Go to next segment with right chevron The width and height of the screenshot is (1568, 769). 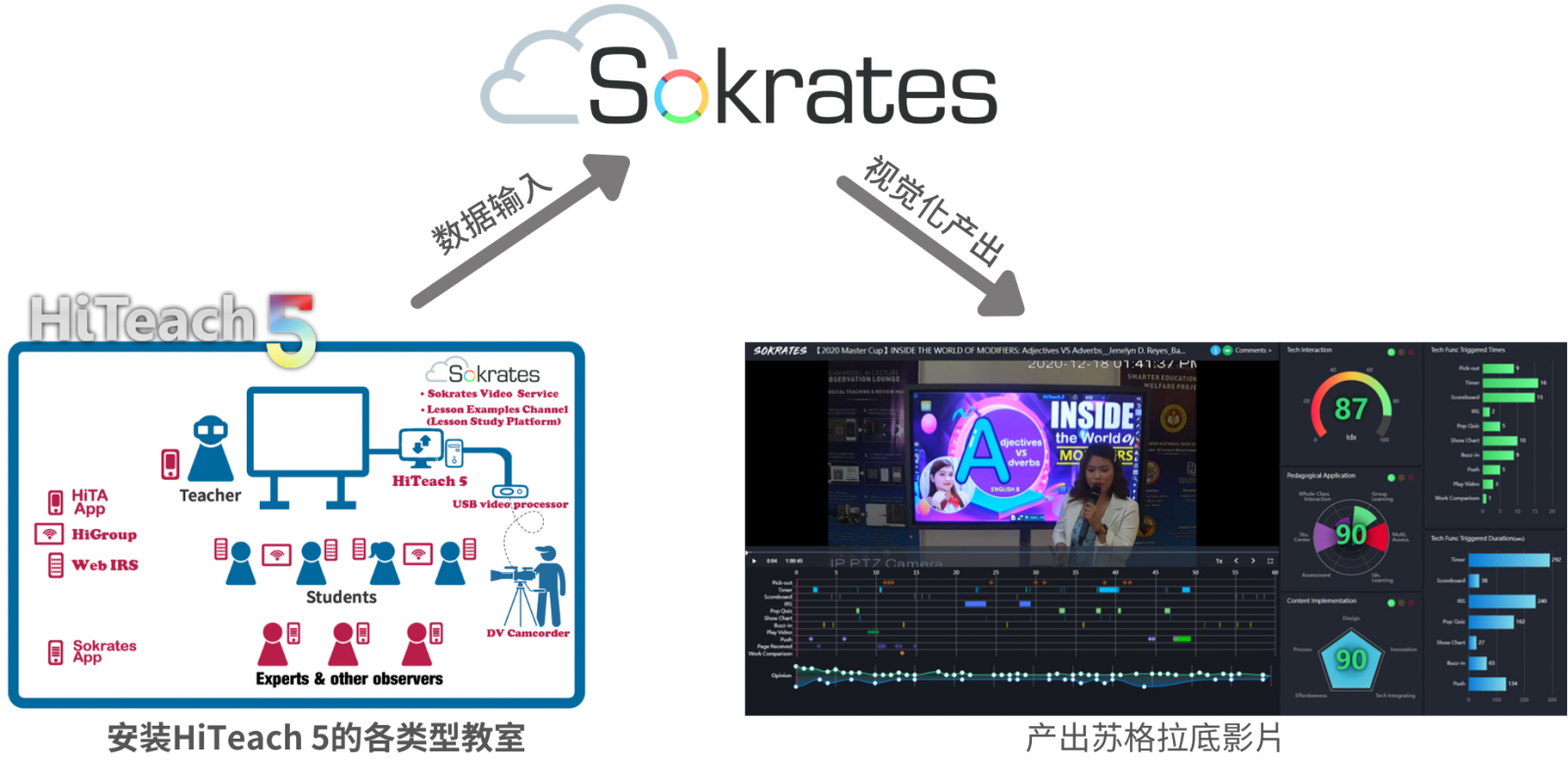[1252, 561]
